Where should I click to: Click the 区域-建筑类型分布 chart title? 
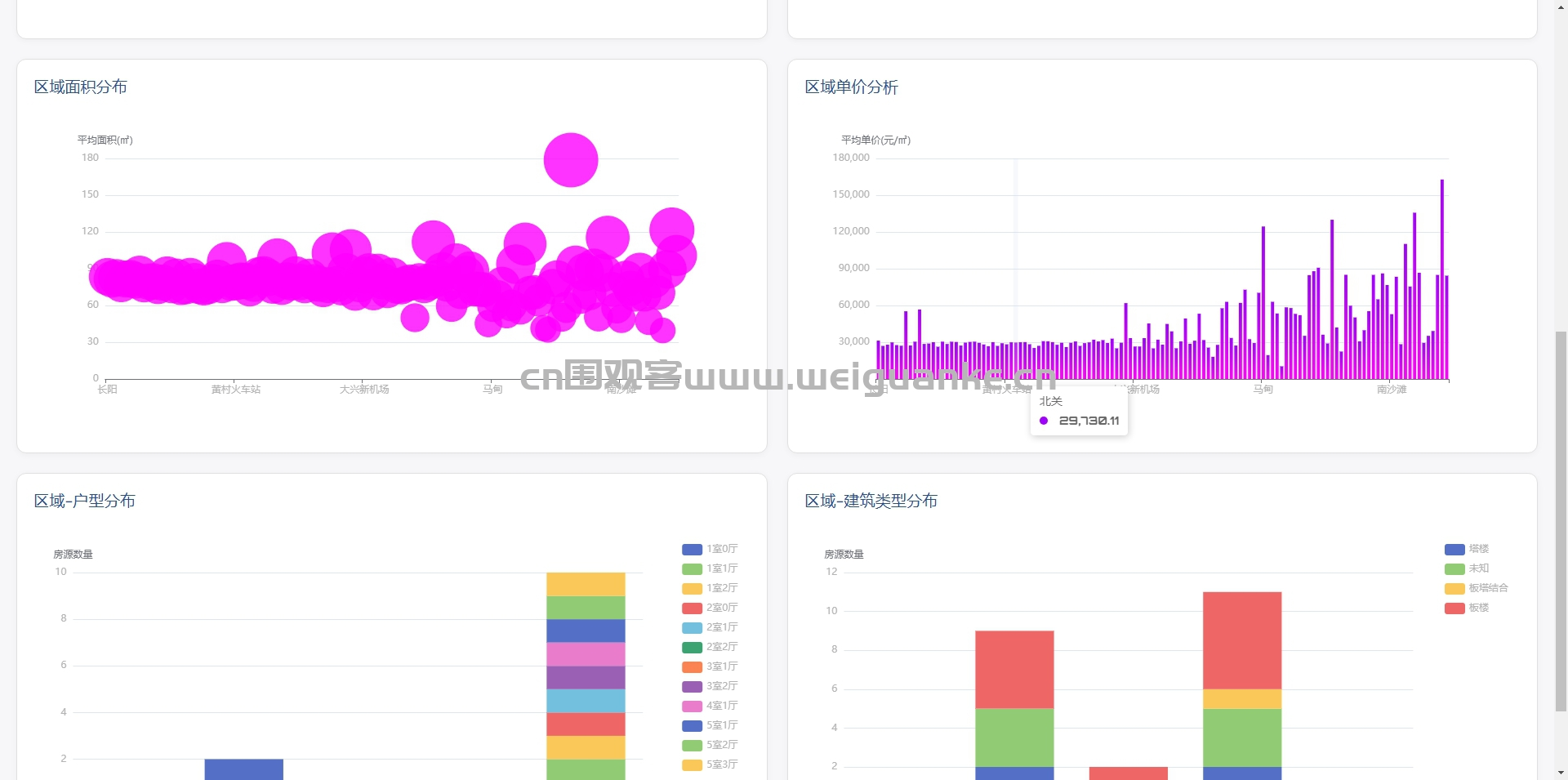[871, 501]
